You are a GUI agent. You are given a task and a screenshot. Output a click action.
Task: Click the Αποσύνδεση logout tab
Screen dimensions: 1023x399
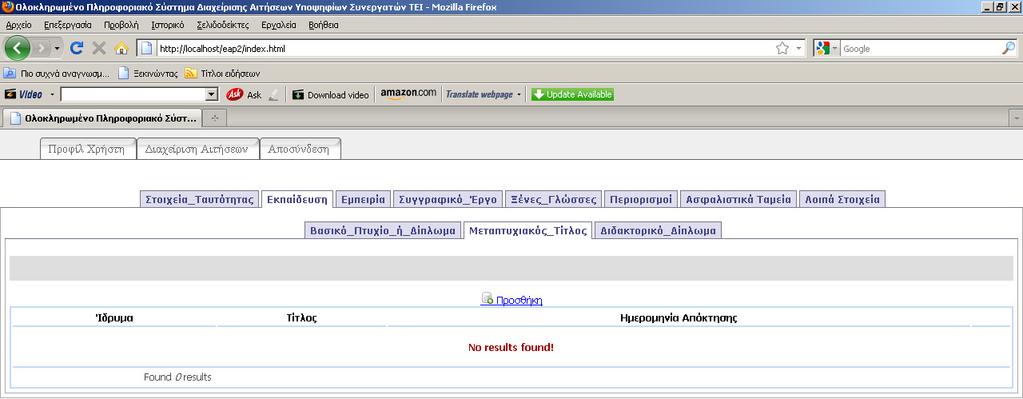[299, 149]
